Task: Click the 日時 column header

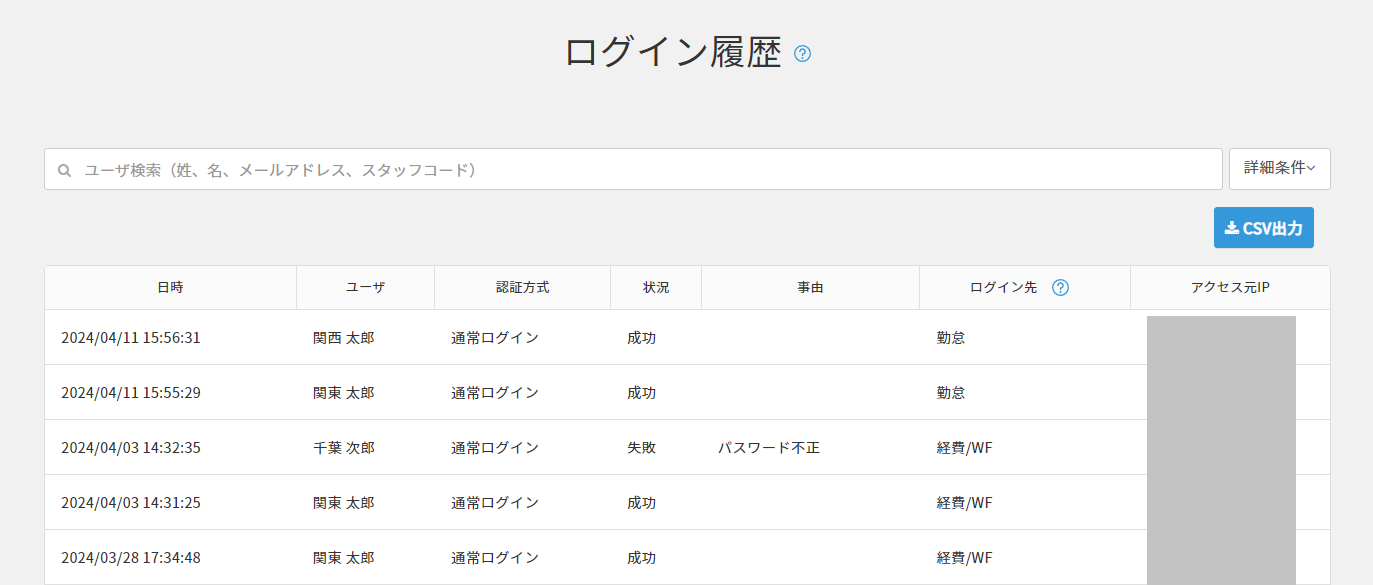Action: pos(170,288)
